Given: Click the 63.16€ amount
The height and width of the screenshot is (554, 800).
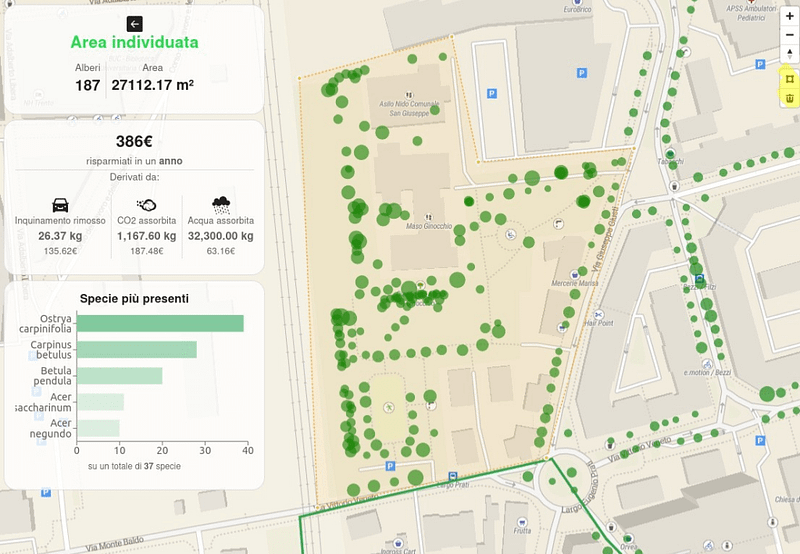Looking at the screenshot, I should tap(221, 251).
